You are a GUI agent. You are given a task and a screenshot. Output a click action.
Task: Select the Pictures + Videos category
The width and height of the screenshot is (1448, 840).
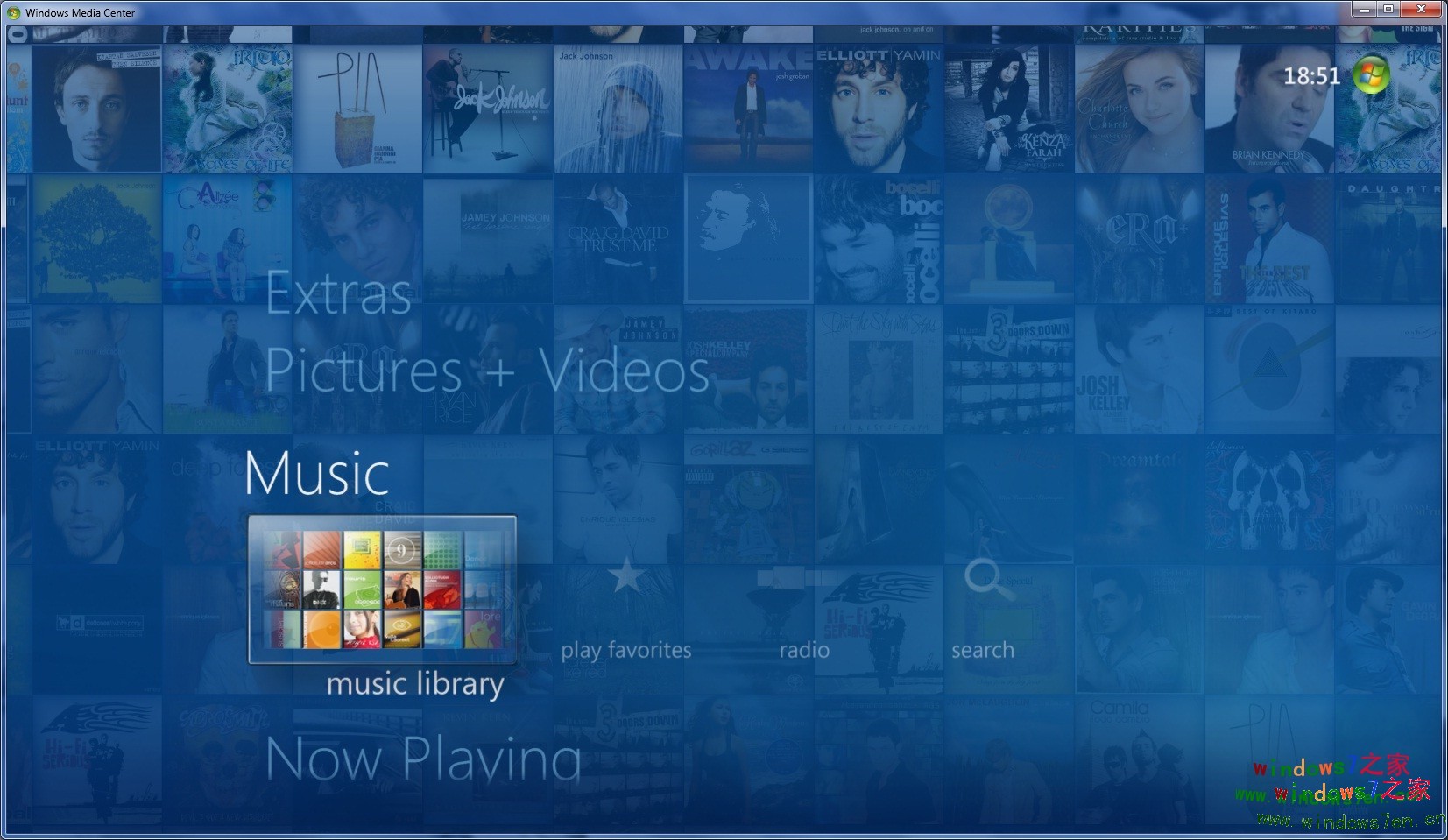coord(487,371)
